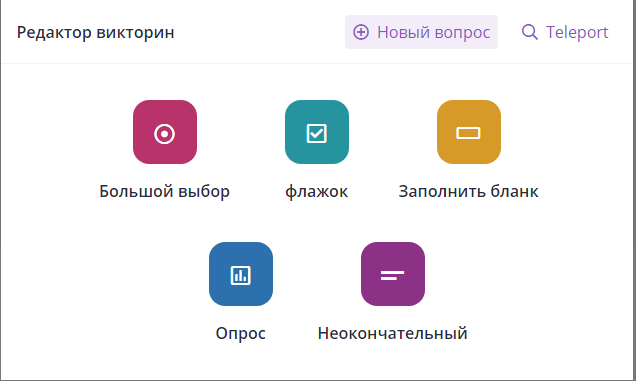
Task: Click the флажок label text
Action: pos(317,192)
